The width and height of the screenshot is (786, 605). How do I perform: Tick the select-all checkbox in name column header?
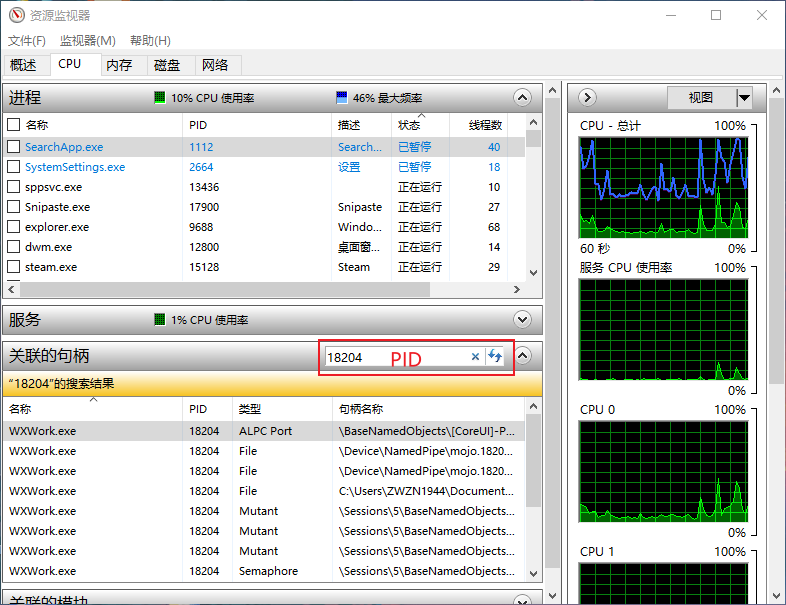pyautogui.click(x=14, y=124)
